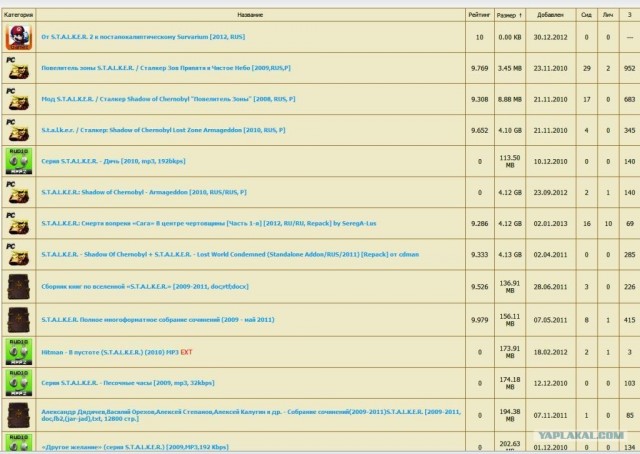Open the Александр Дядичев, Василий Орехов collection link
Image resolution: width=640 pixels, height=454 pixels.
pos(251,415)
